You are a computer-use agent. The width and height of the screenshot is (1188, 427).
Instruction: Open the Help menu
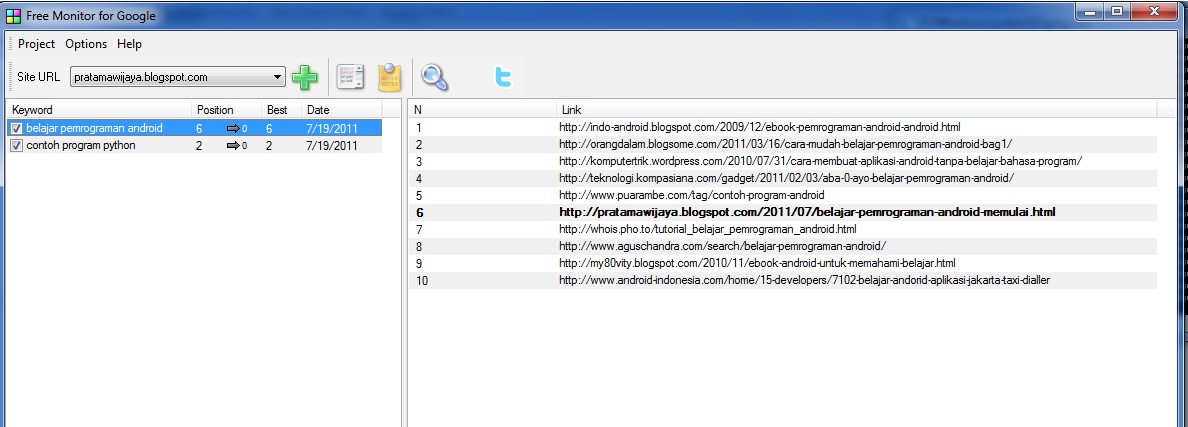point(130,44)
